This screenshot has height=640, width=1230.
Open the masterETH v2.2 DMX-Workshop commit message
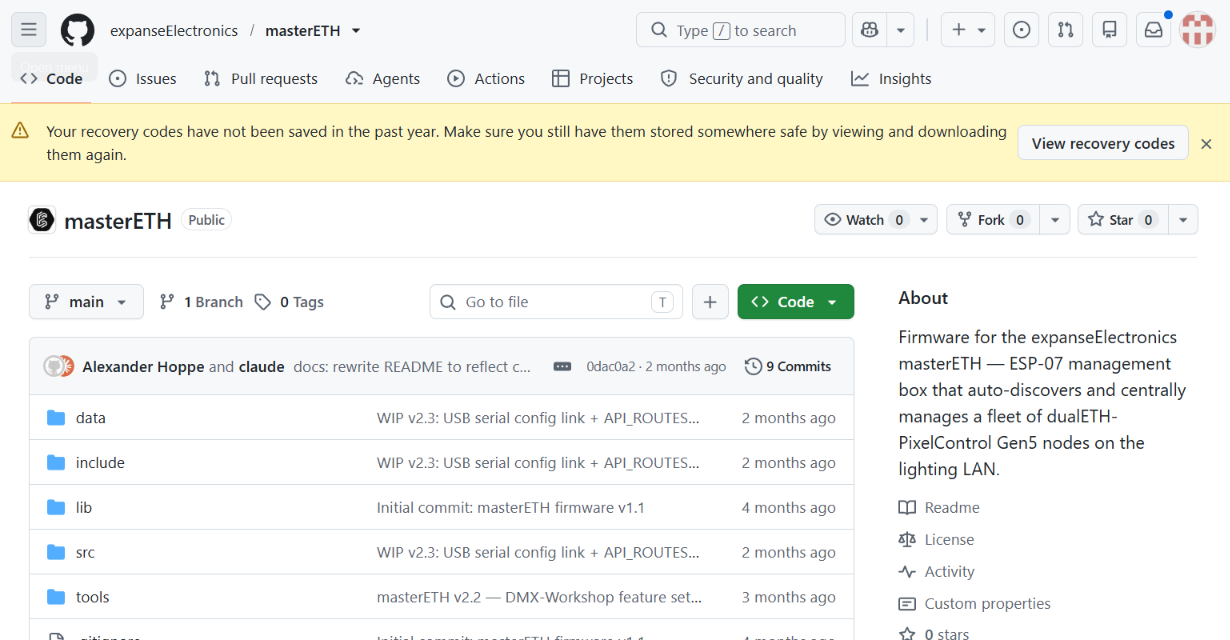(x=539, y=598)
